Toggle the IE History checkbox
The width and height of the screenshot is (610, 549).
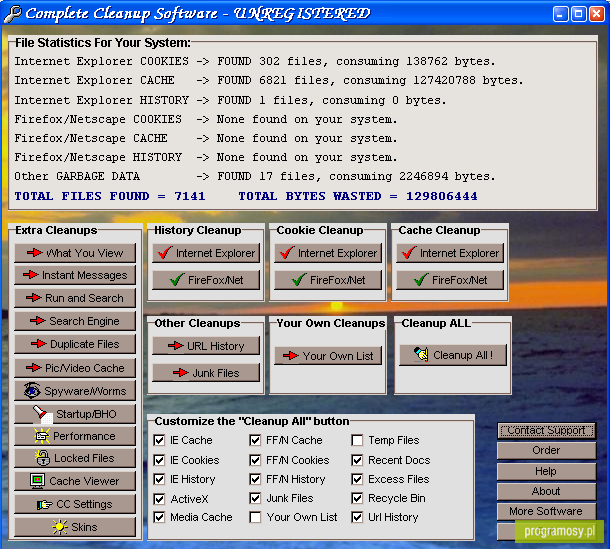pos(159,479)
